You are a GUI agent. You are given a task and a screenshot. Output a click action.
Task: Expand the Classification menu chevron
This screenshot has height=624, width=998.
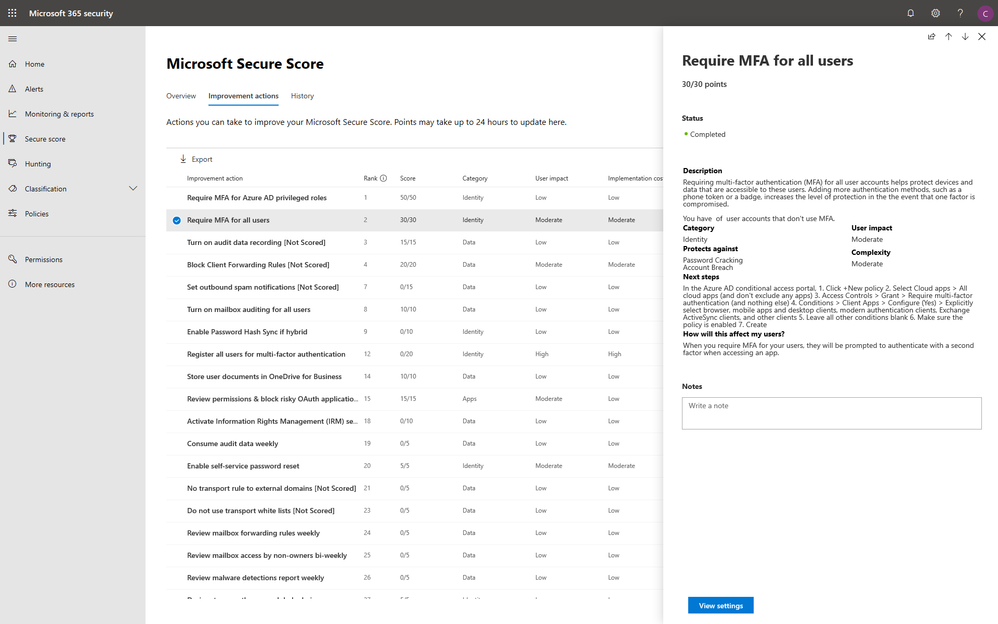[132, 188]
